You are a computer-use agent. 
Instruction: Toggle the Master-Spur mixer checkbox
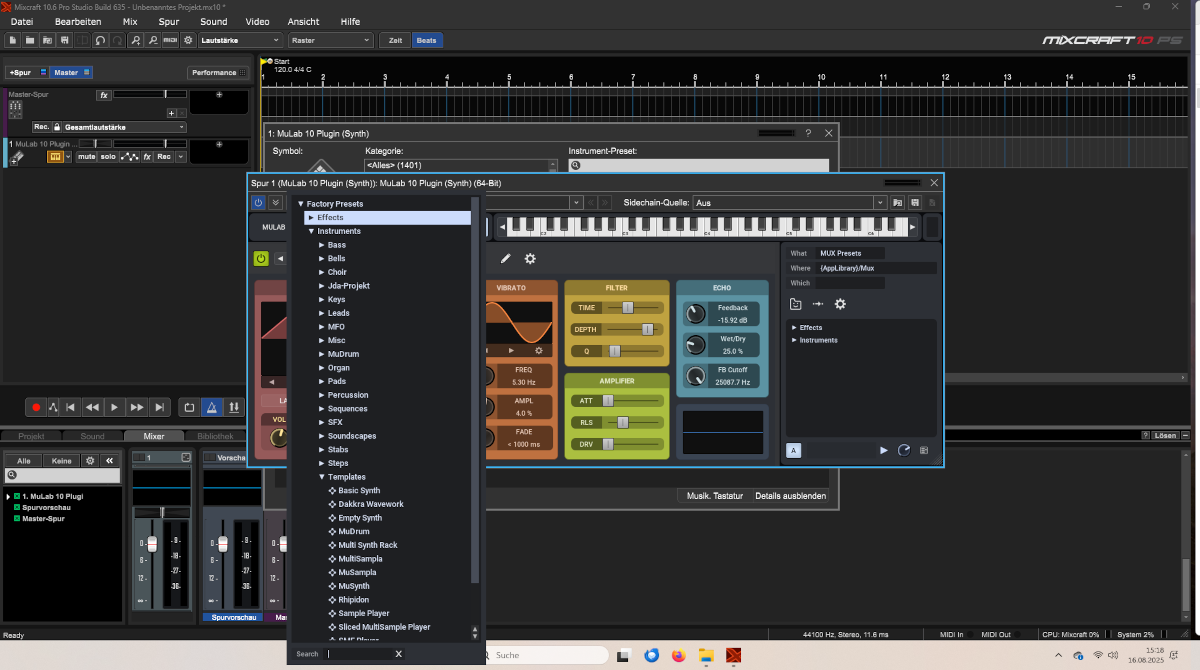pos(17,519)
